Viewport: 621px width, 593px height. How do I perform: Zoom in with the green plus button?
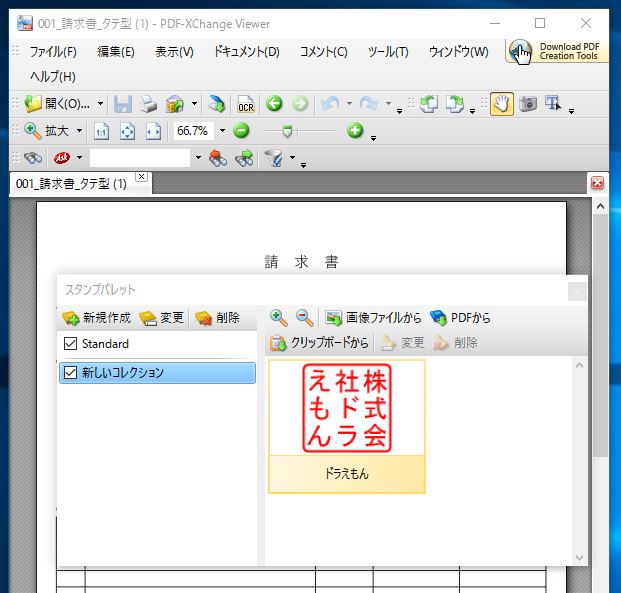tap(355, 130)
